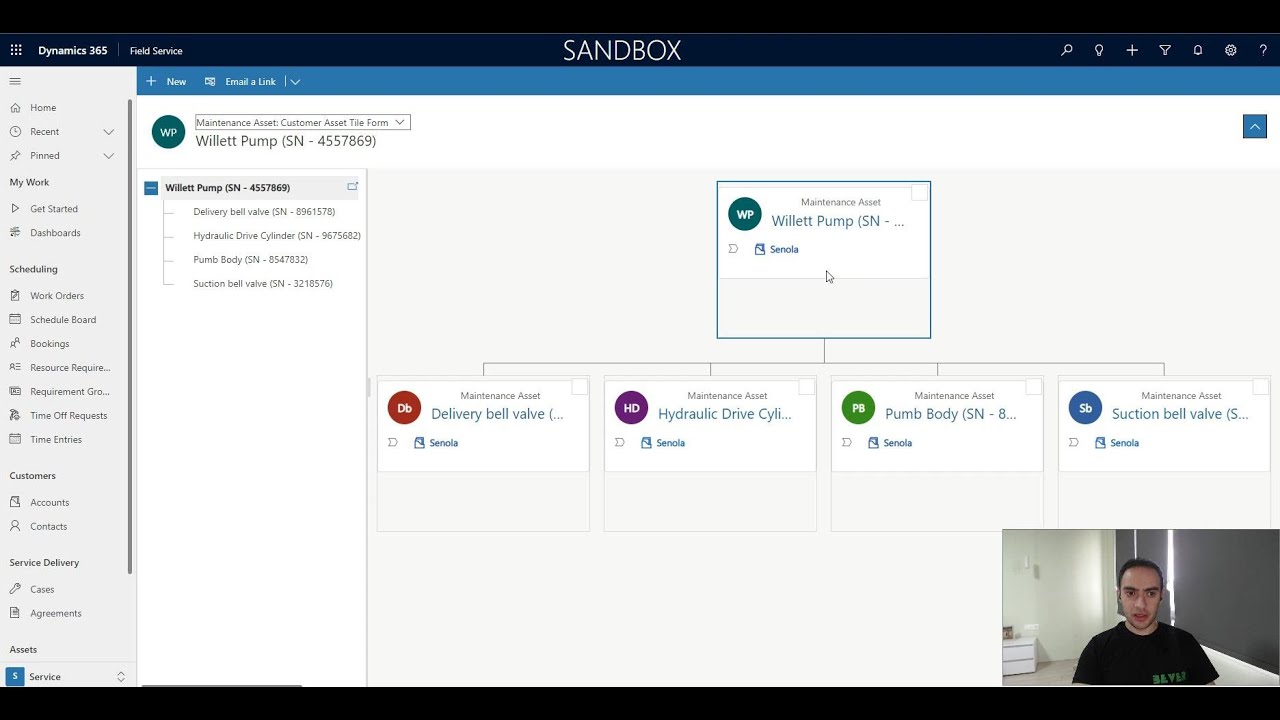Open Get Started in the sidebar
The image size is (1280, 720).
pyautogui.click(x=54, y=209)
